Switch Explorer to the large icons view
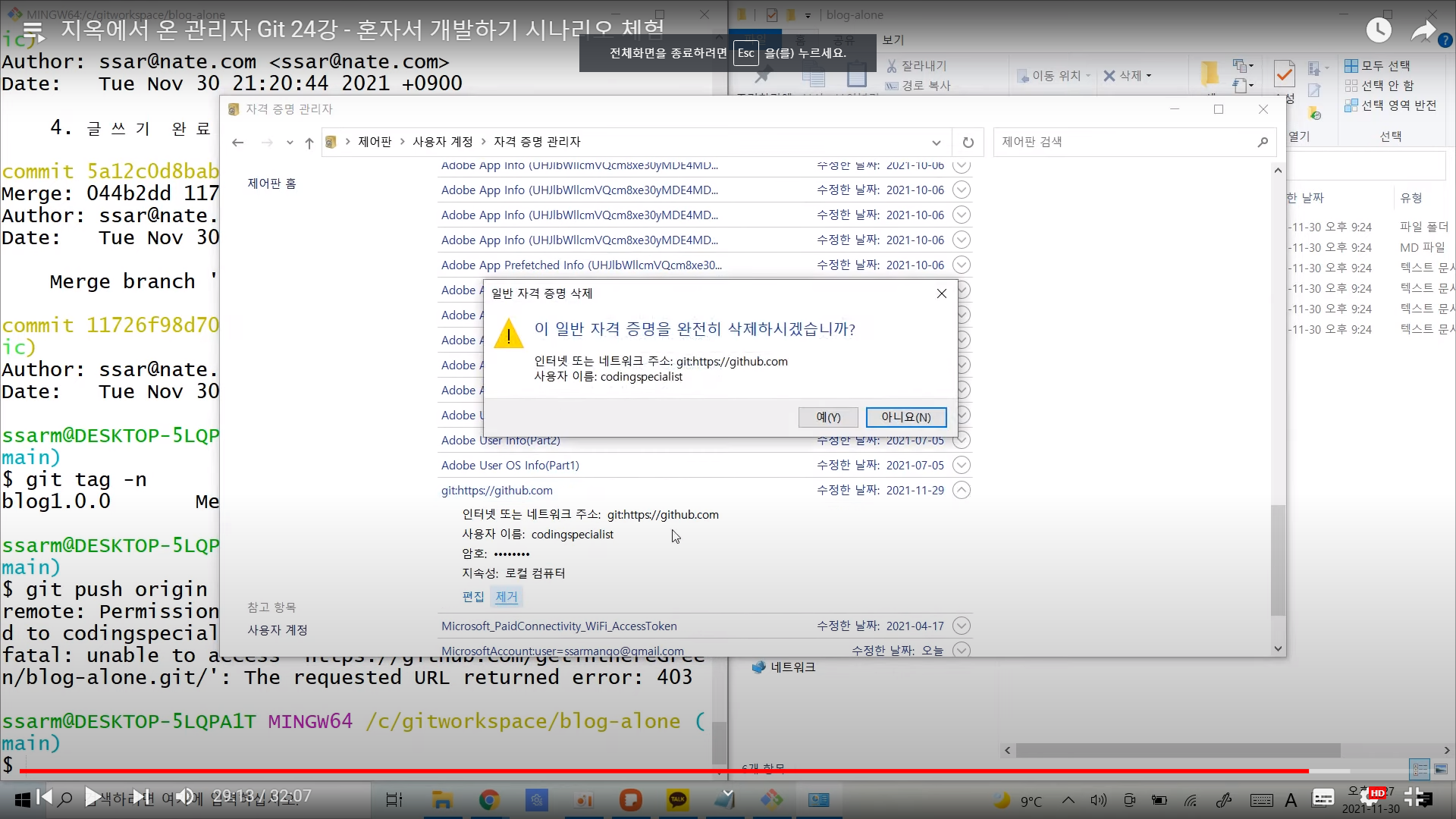Image resolution: width=1456 pixels, height=819 pixels. pyautogui.click(x=1441, y=769)
